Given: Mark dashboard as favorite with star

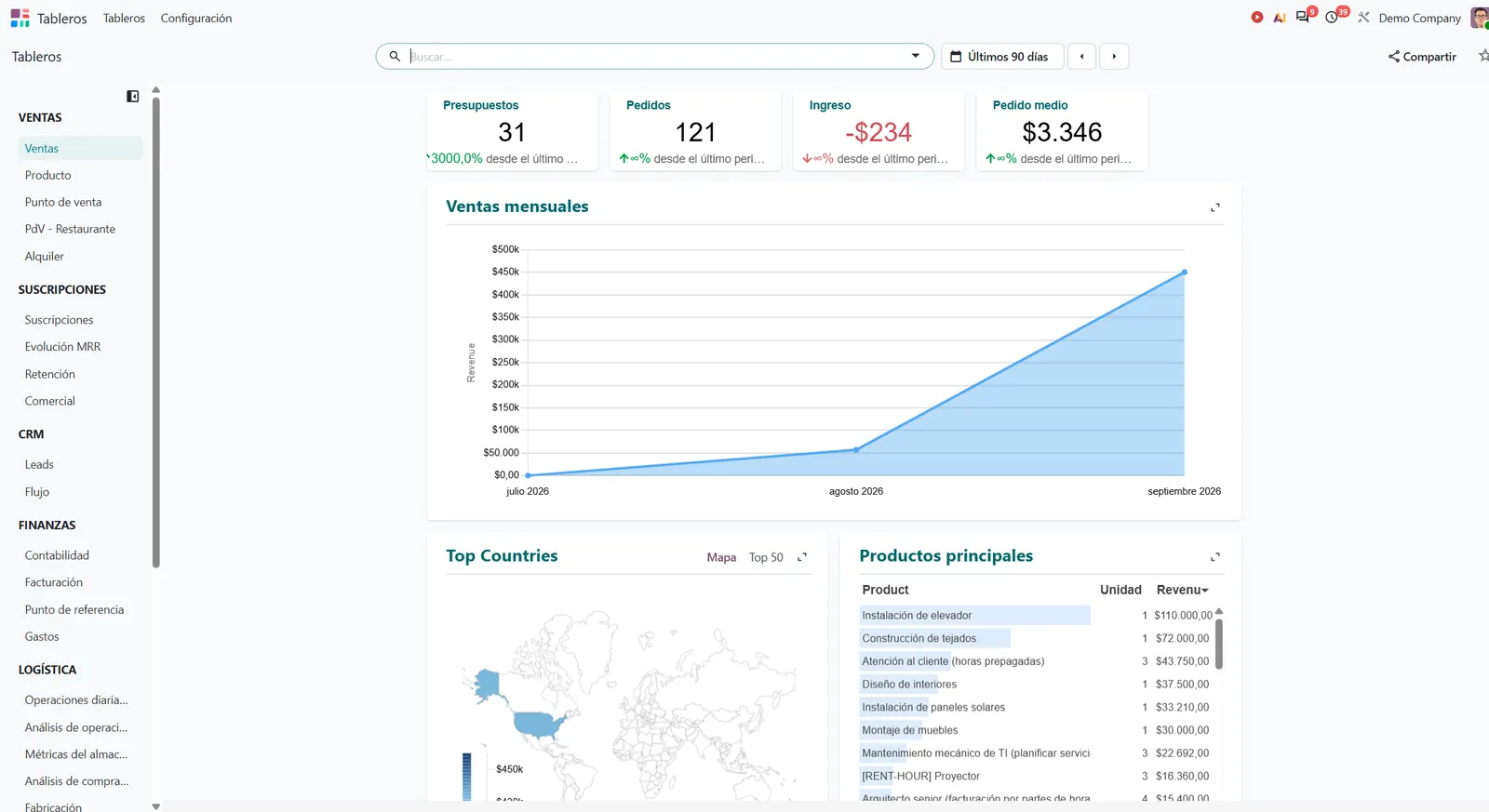Looking at the screenshot, I should click(1483, 56).
